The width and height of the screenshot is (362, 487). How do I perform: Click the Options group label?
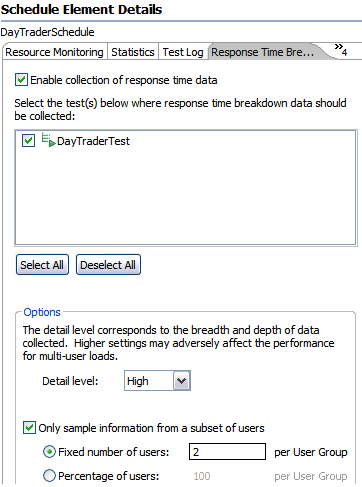[x=42, y=312]
